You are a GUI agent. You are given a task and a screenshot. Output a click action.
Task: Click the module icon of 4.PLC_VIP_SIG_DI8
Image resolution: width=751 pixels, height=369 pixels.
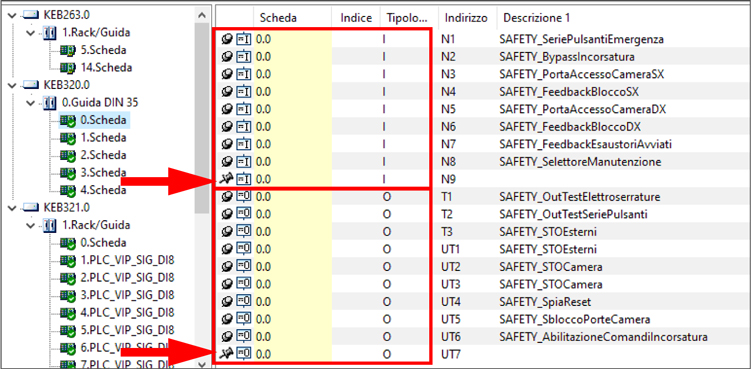click(68, 313)
